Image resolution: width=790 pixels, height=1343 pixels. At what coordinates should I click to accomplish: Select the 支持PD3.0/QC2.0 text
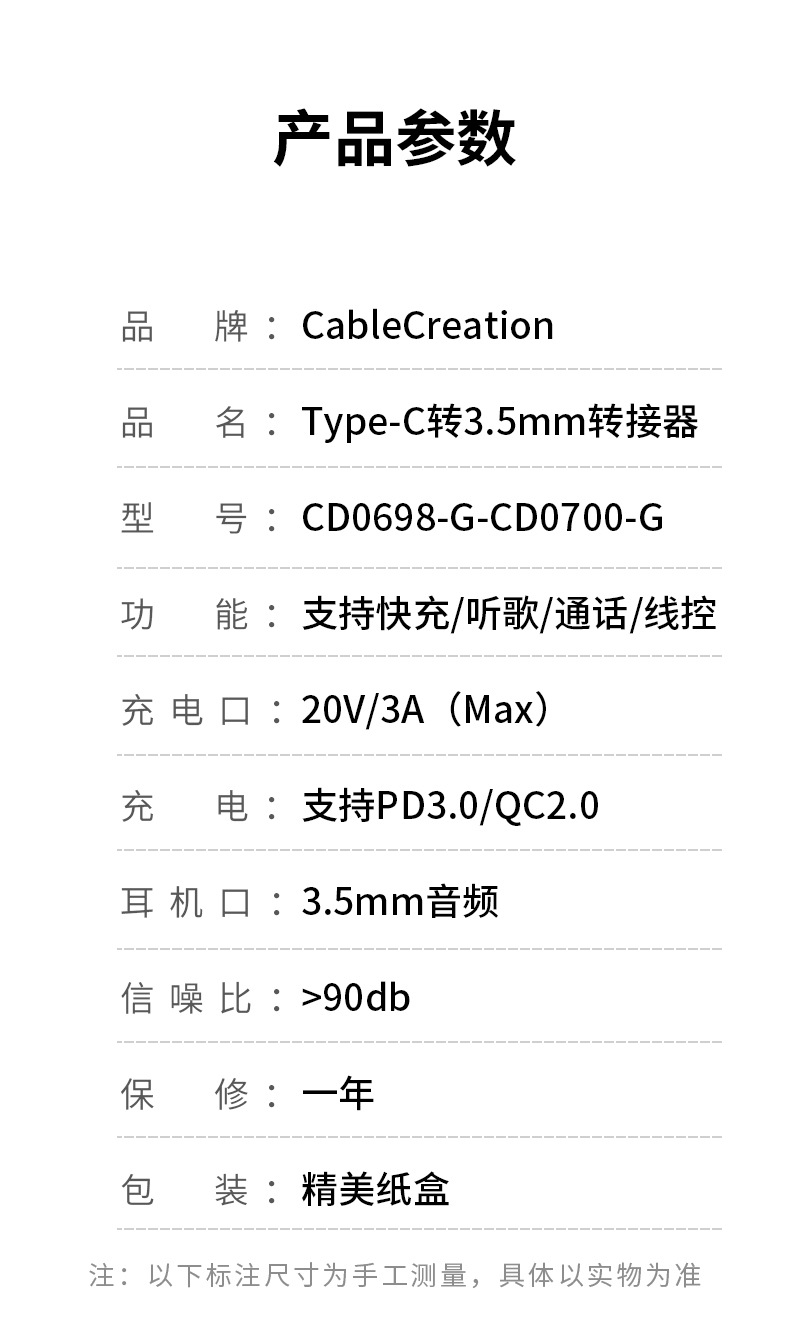tap(450, 806)
